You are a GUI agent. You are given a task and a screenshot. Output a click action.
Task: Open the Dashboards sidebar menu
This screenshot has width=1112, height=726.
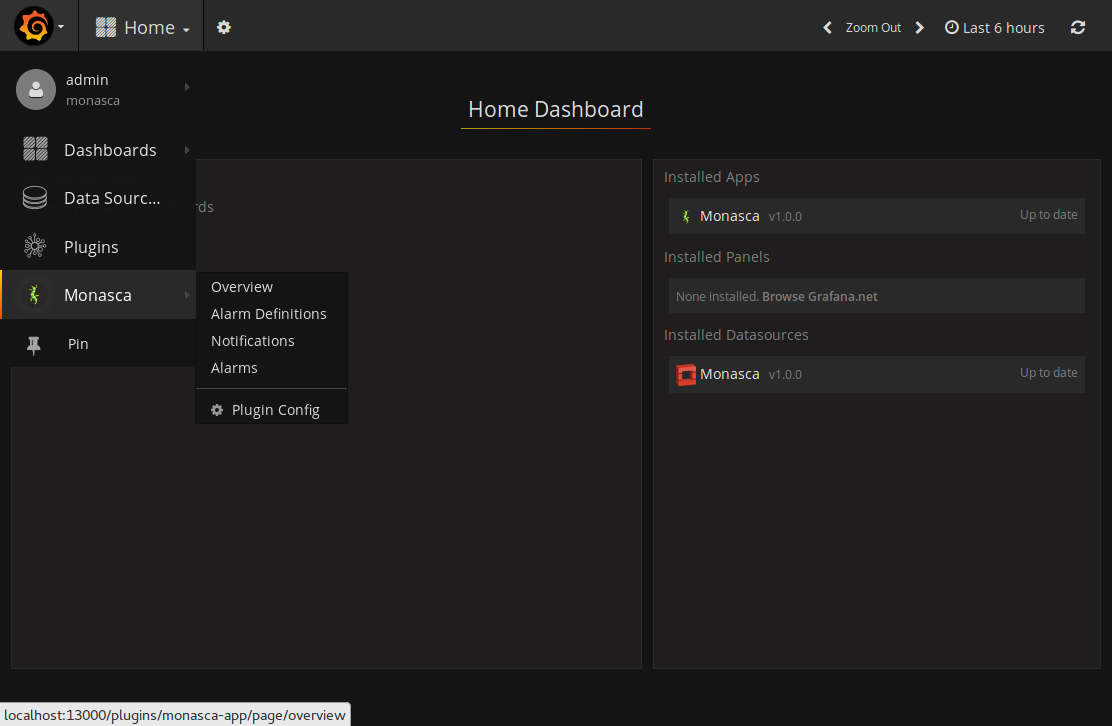click(x=99, y=150)
